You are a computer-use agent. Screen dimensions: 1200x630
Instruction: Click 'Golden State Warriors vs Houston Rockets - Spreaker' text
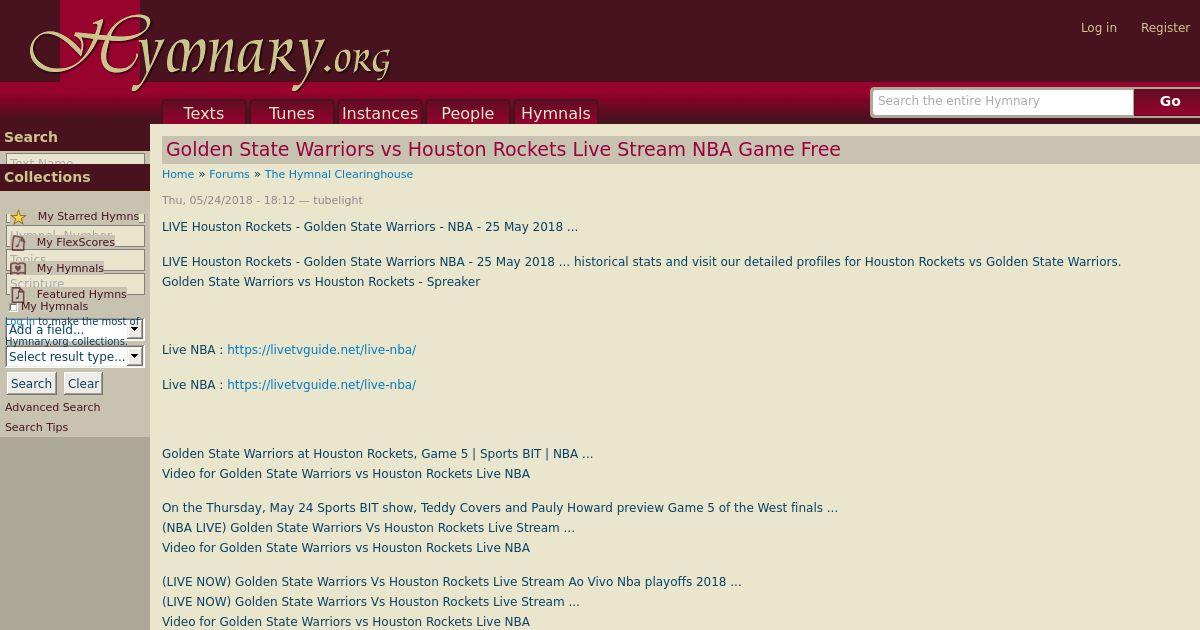click(321, 282)
